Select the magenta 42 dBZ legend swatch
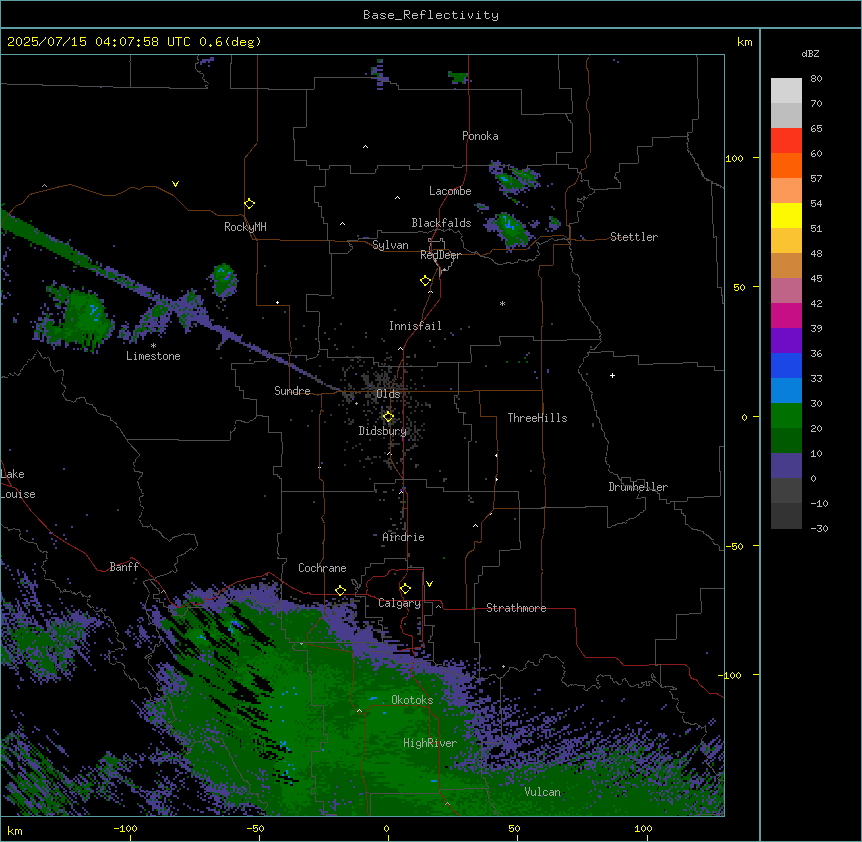This screenshot has width=862, height=842. point(786,315)
